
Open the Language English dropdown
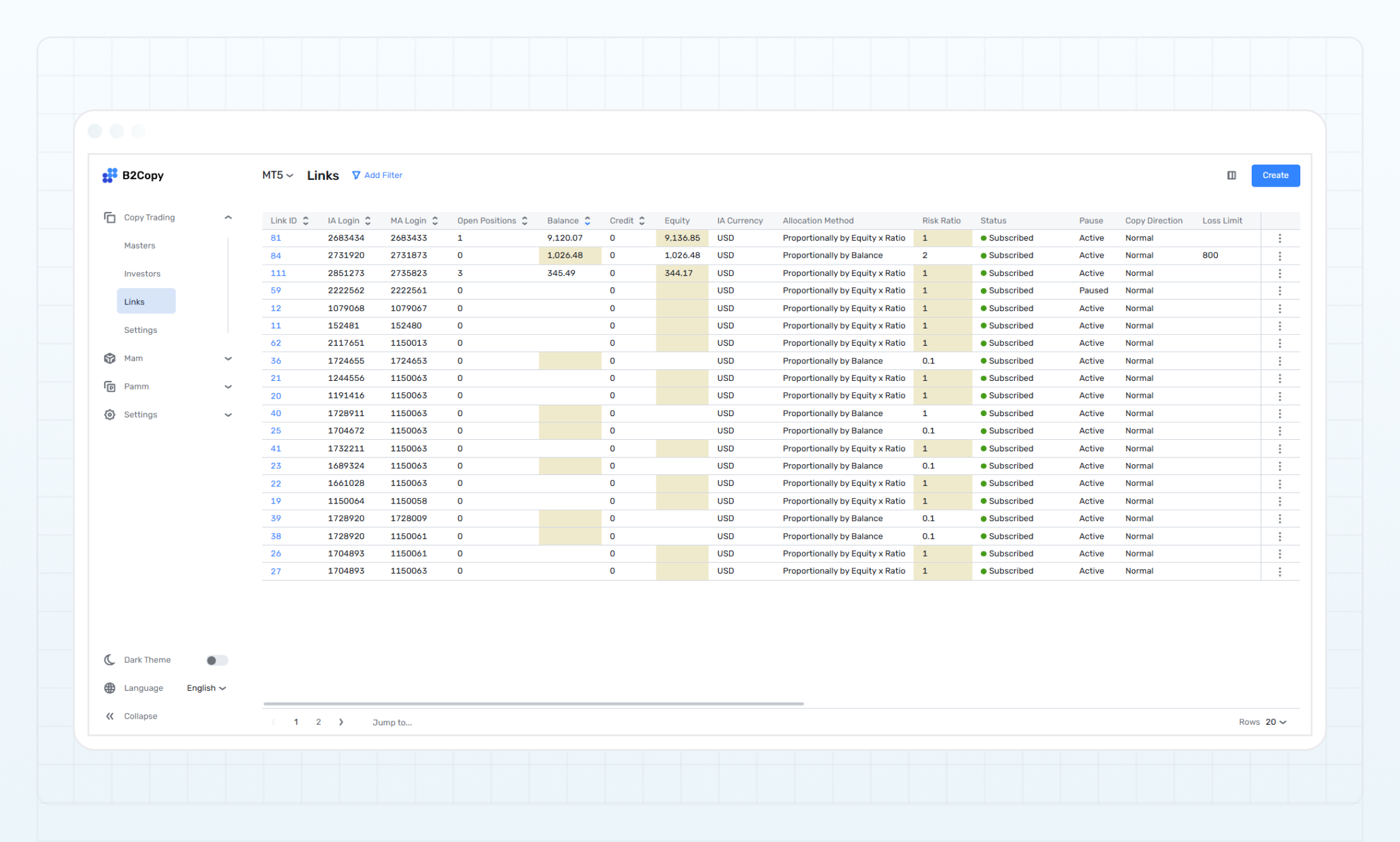(x=206, y=688)
